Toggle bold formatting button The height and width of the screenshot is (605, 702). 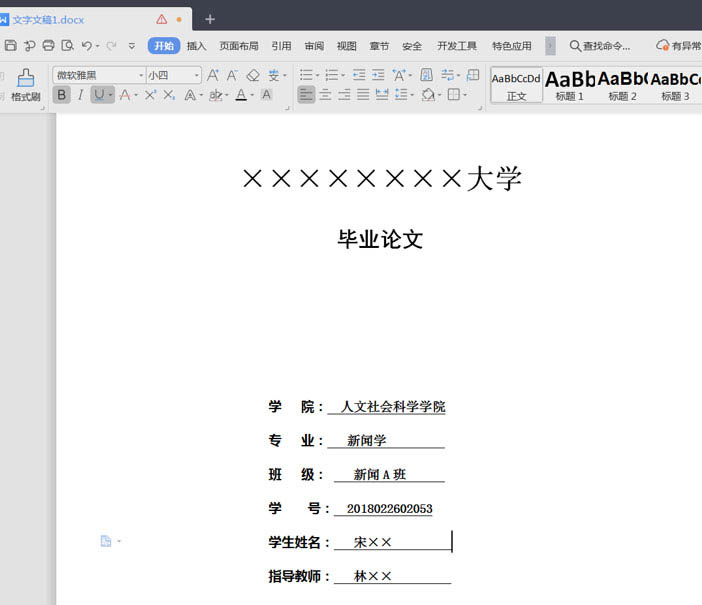pyautogui.click(x=62, y=95)
